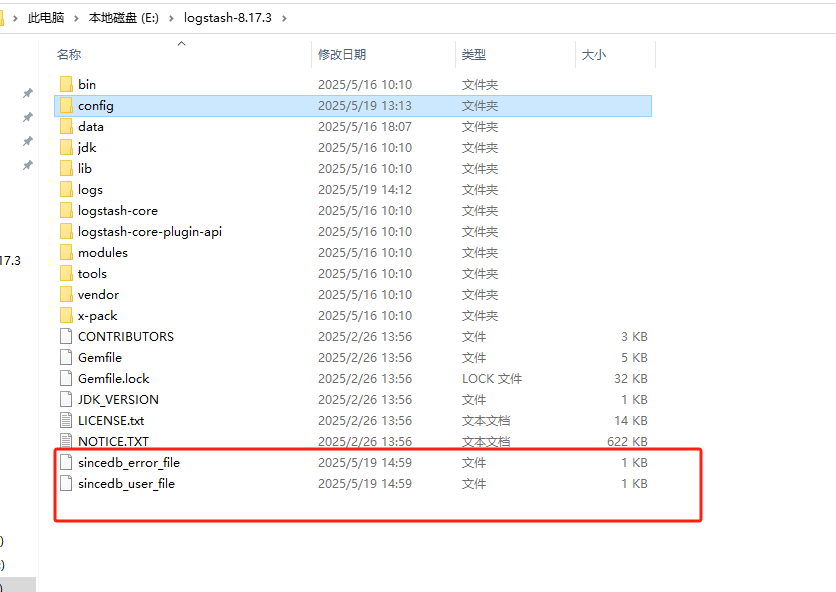Select the row named modules
This screenshot has height=592, width=836.
point(353,252)
